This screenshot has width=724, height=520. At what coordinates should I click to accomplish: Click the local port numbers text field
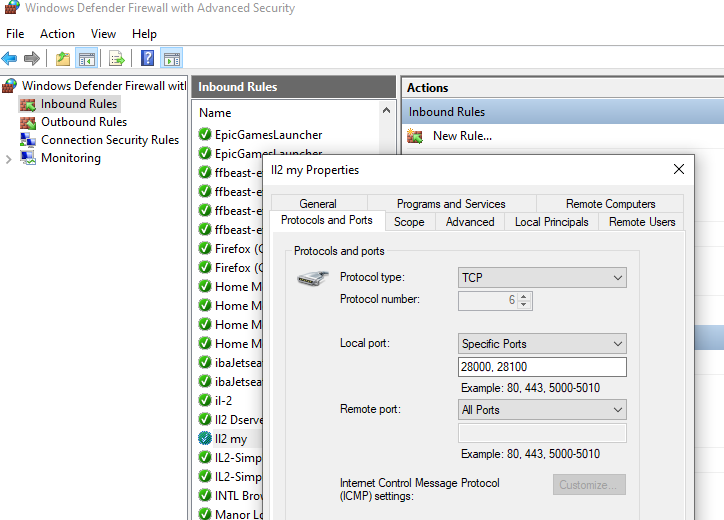pos(542,367)
